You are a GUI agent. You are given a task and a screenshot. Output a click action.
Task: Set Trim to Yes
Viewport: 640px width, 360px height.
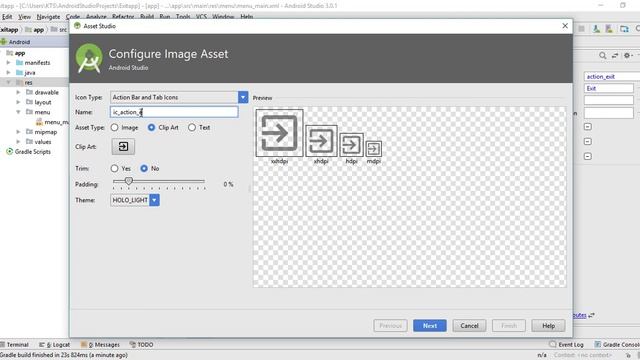pos(114,168)
